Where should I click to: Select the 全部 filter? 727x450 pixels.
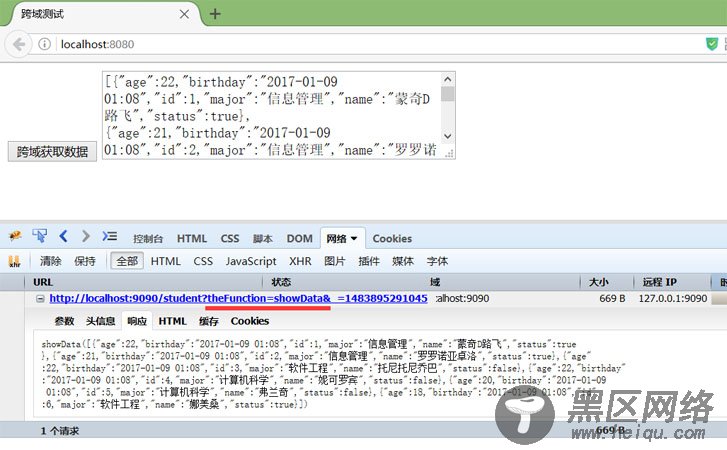[x=127, y=261]
